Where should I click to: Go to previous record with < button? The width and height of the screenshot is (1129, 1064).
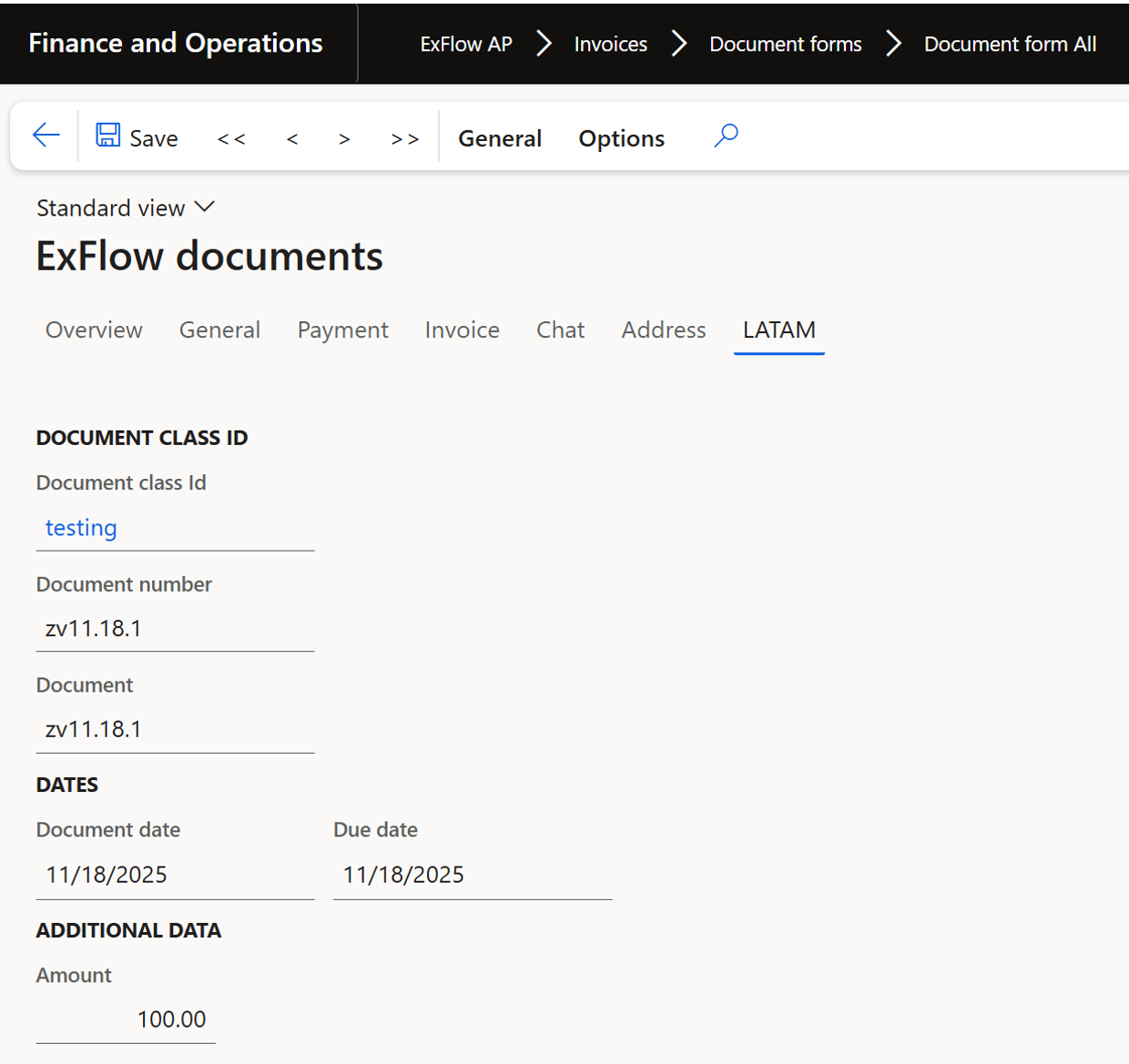point(292,138)
